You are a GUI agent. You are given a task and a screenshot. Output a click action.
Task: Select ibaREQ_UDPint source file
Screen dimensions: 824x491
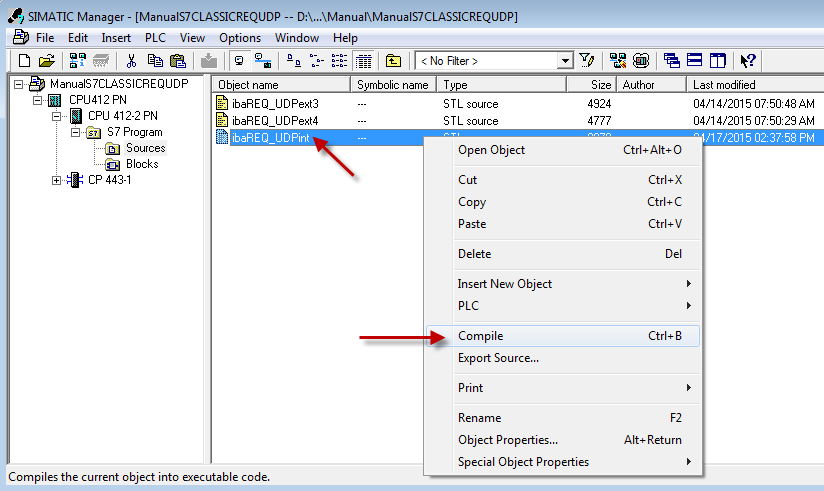point(270,138)
